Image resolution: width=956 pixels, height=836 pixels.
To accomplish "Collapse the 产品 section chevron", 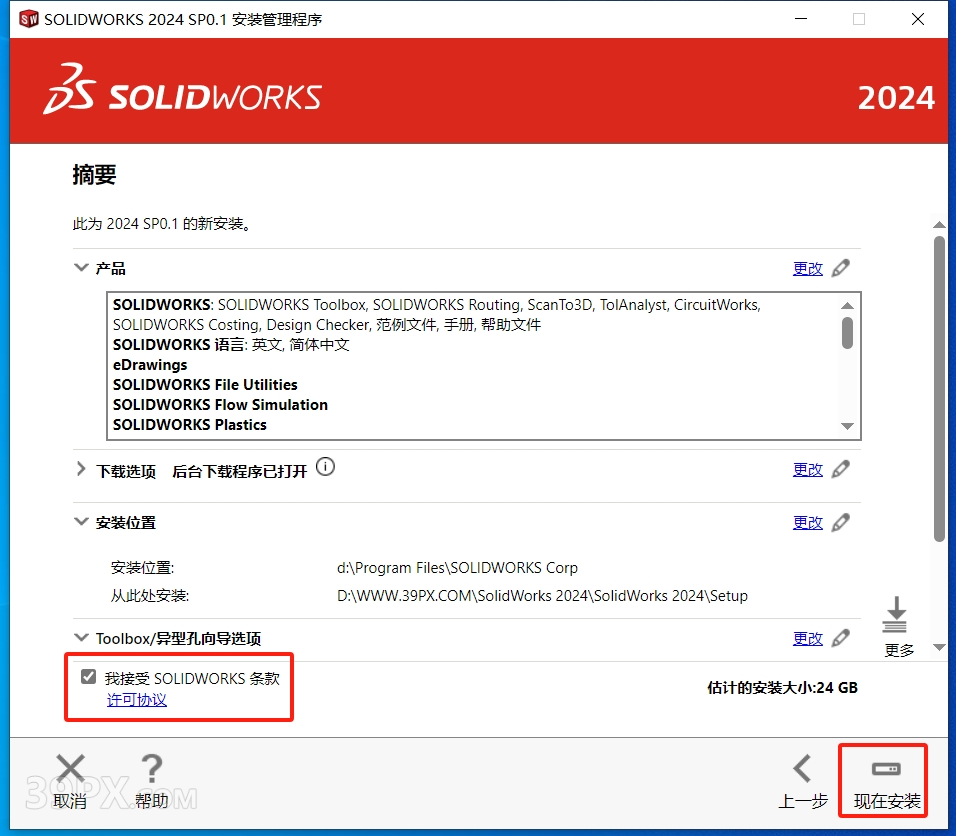I will click(81, 268).
